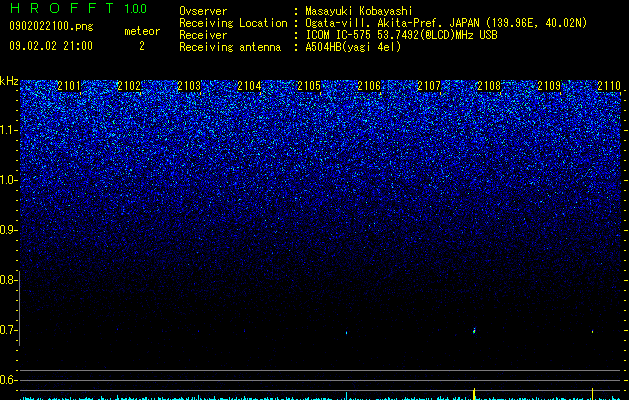The image size is (629, 400).
Task: Click the observer name Masayuki Kobayashi
Action: (x=359, y=11)
